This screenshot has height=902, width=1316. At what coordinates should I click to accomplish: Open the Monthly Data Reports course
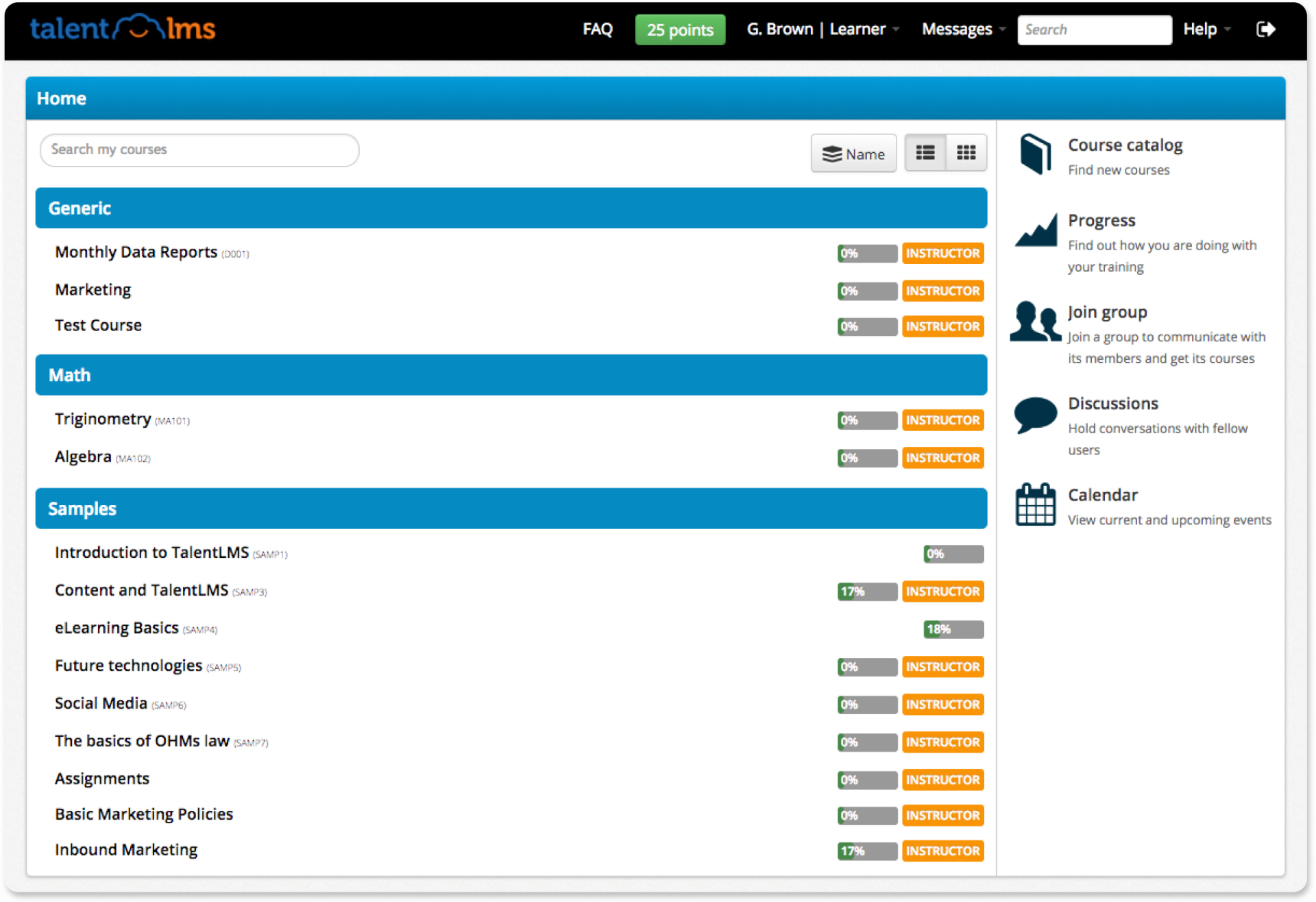point(136,252)
